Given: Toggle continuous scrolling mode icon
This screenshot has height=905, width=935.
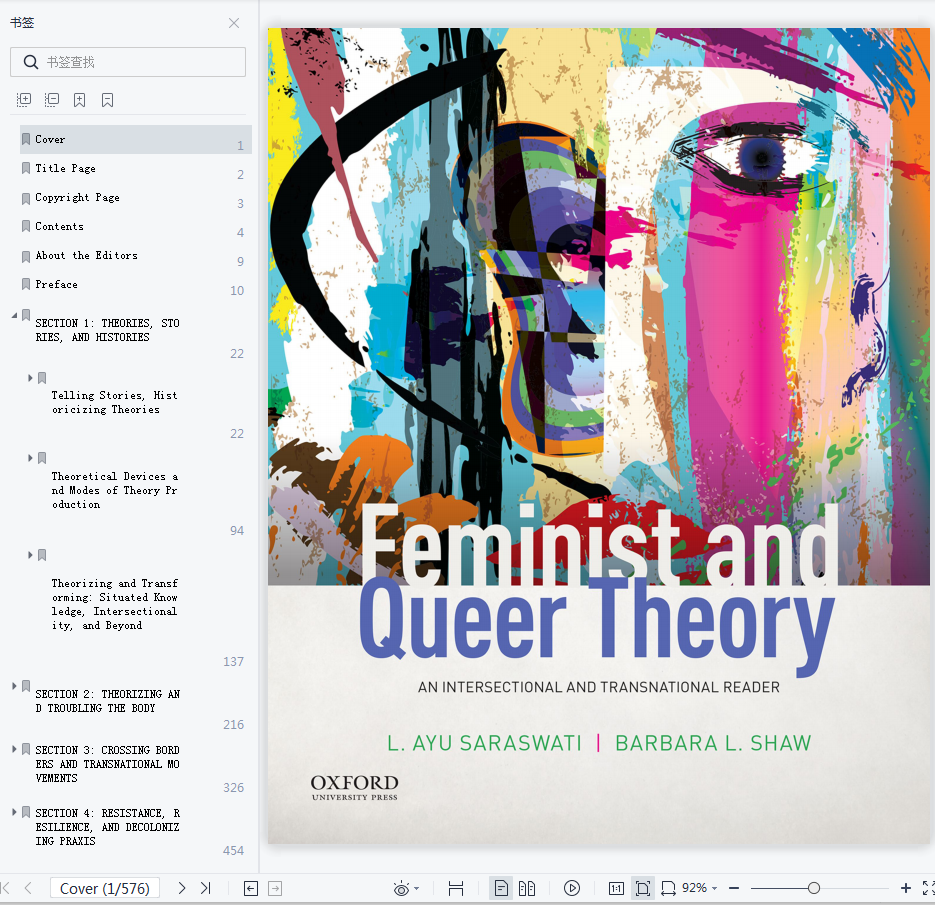Looking at the screenshot, I should point(456,889).
